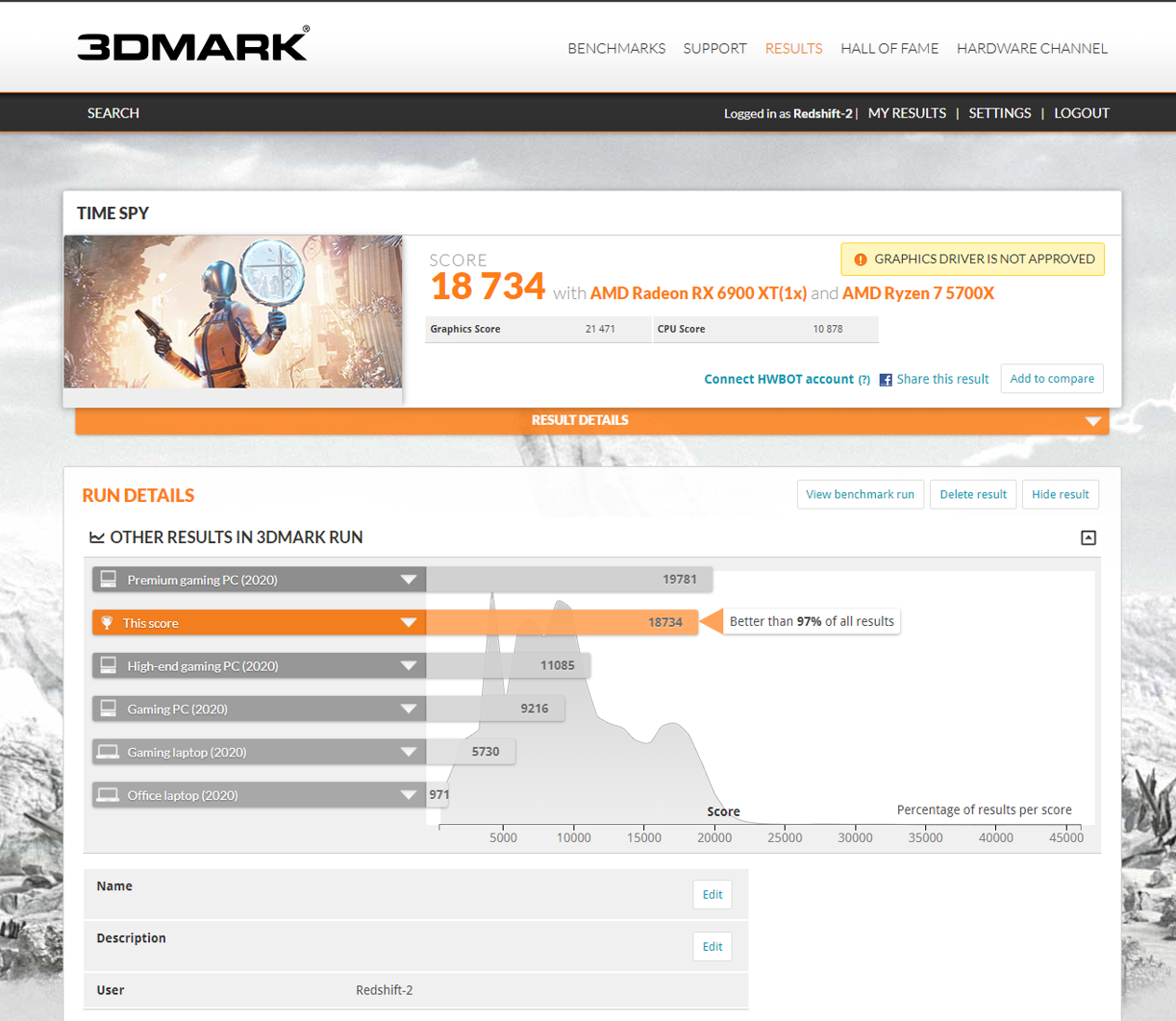
Task: Click Hide result button
Action: pos(1061,494)
